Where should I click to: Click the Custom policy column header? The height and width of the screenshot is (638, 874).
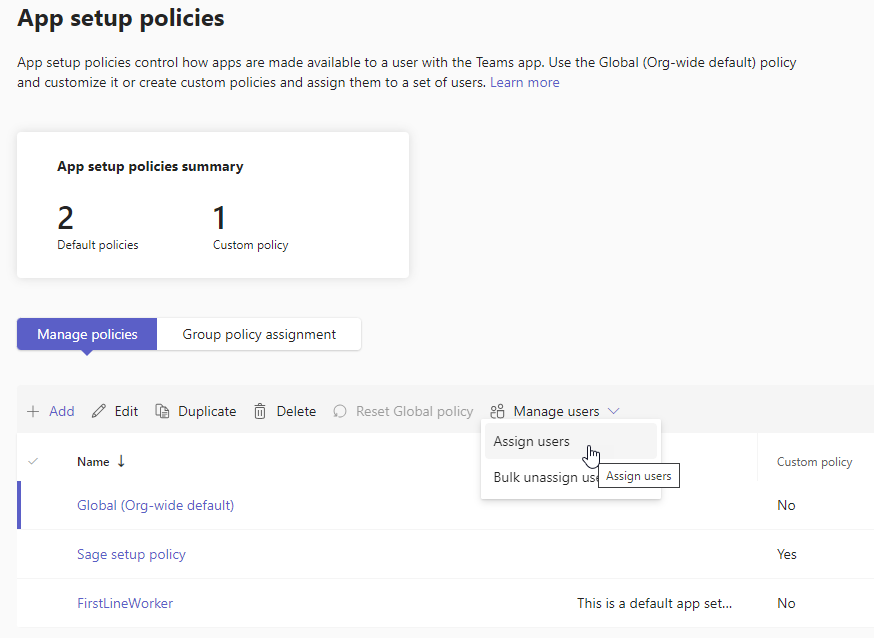[x=814, y=462]
